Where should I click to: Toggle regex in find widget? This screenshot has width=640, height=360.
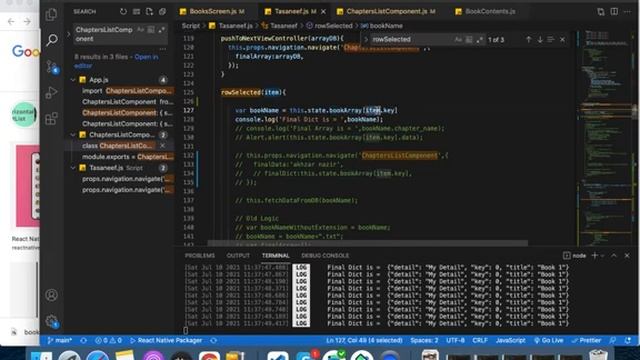pyautogui.click(x=479, y=40)
